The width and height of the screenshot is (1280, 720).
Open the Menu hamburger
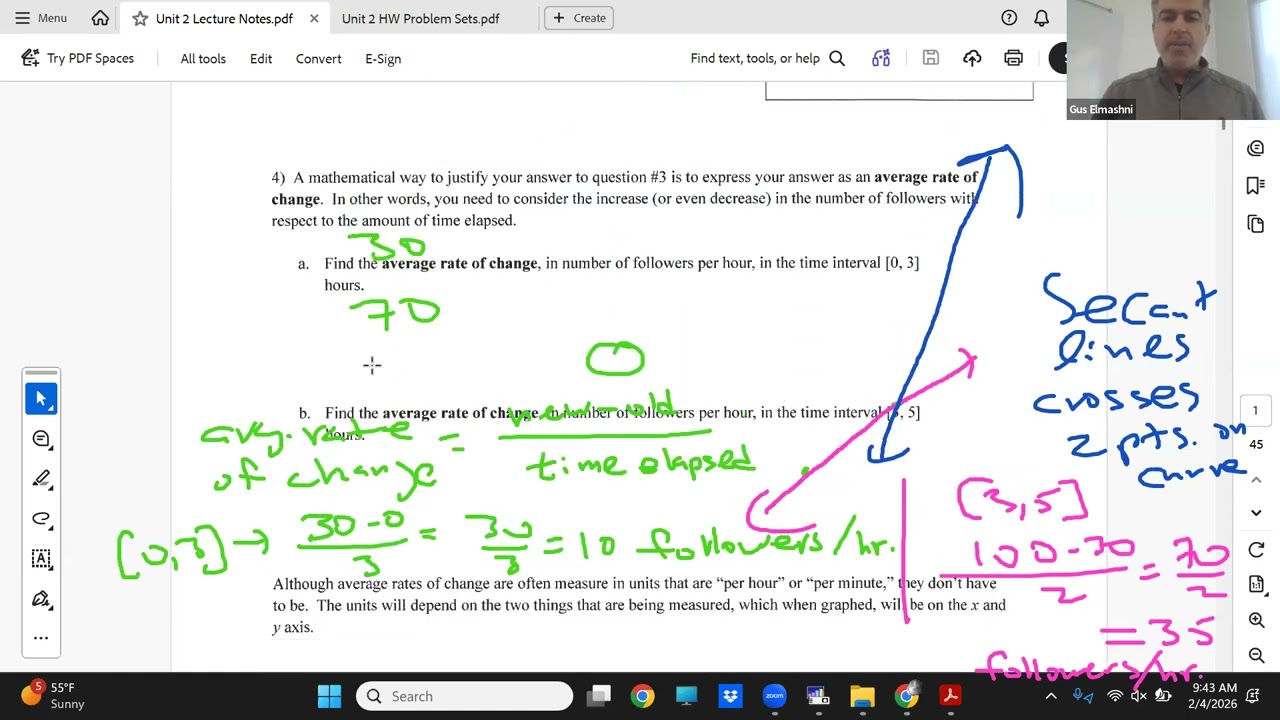[41, 18]
